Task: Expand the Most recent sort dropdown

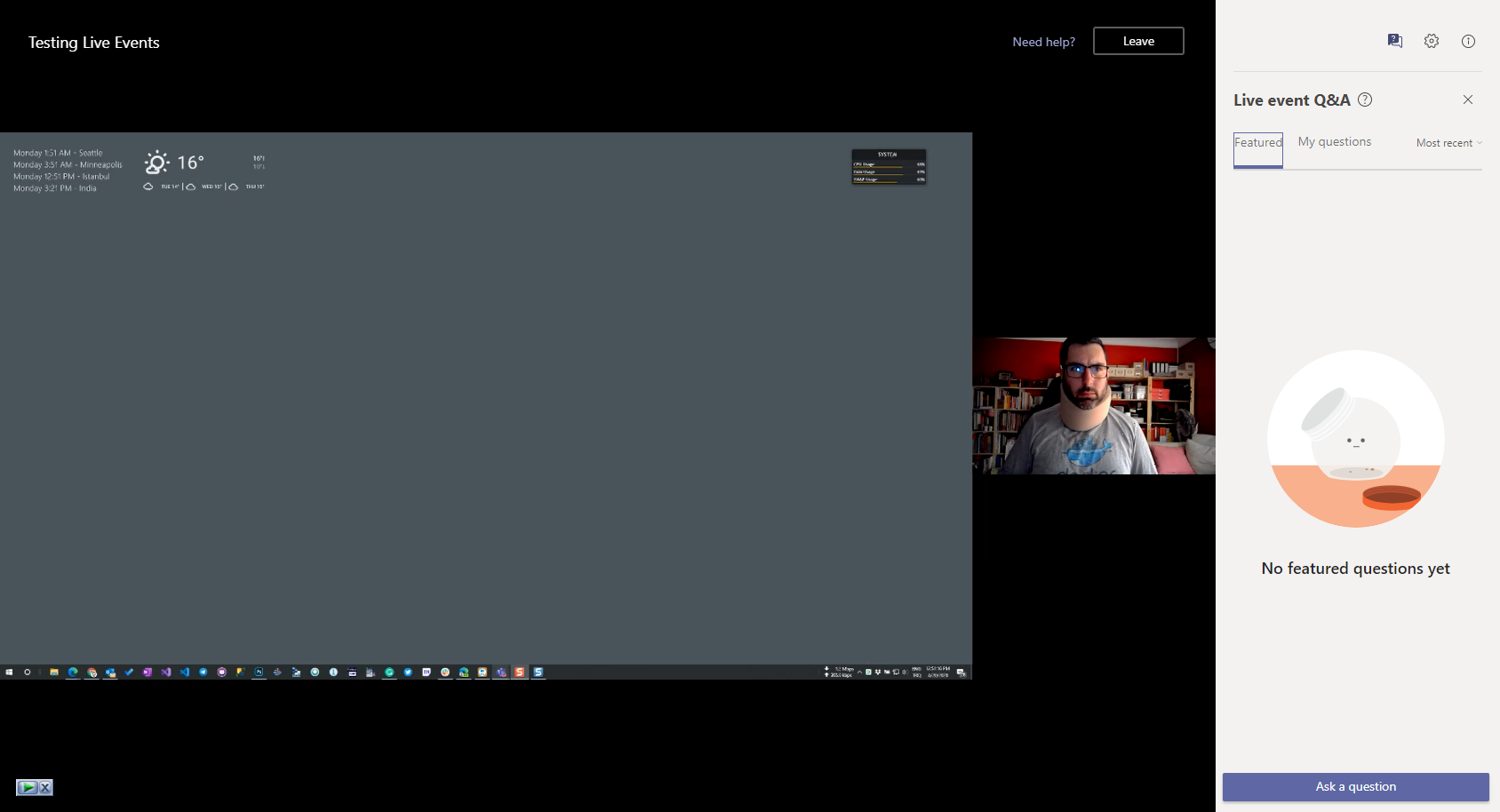Action: [x=1448, y=143]
